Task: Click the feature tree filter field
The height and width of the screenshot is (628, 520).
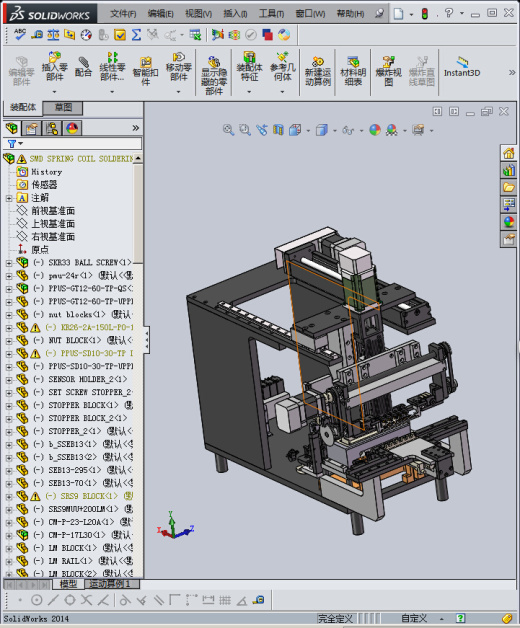Action: tap(73, 143)
